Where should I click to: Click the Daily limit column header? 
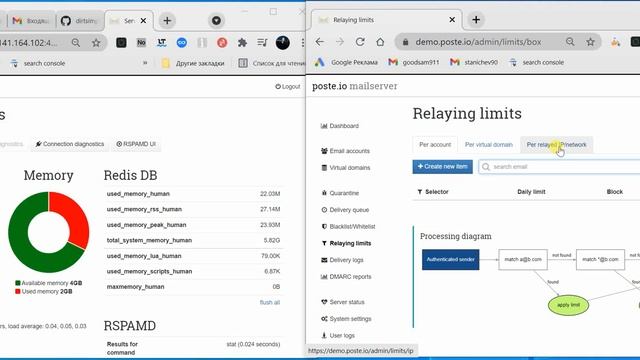pos(531,191)
